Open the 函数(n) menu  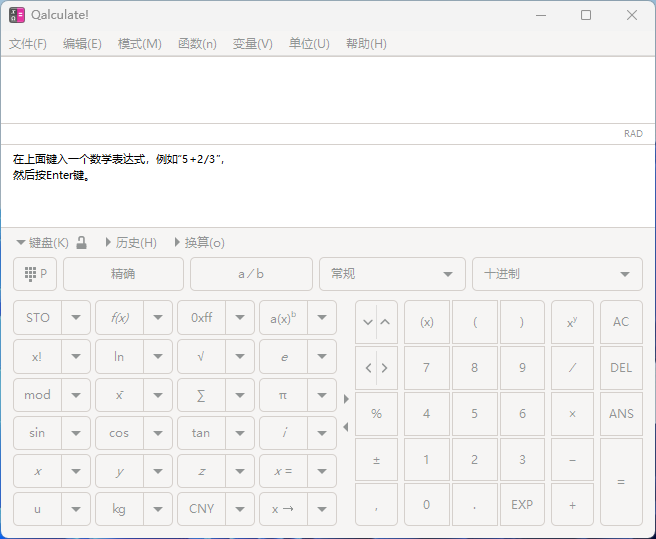197,44
